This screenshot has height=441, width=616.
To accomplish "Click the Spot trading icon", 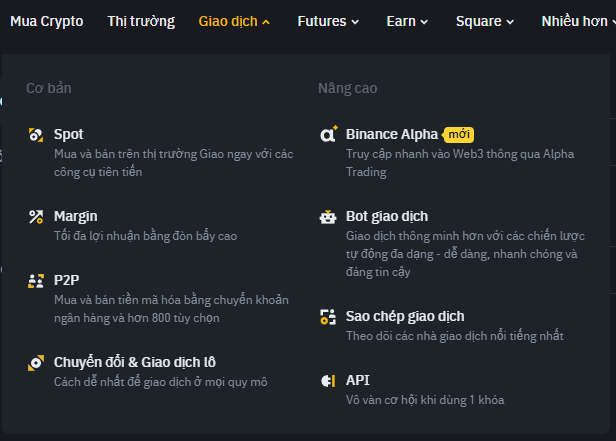I will [36, 135].
